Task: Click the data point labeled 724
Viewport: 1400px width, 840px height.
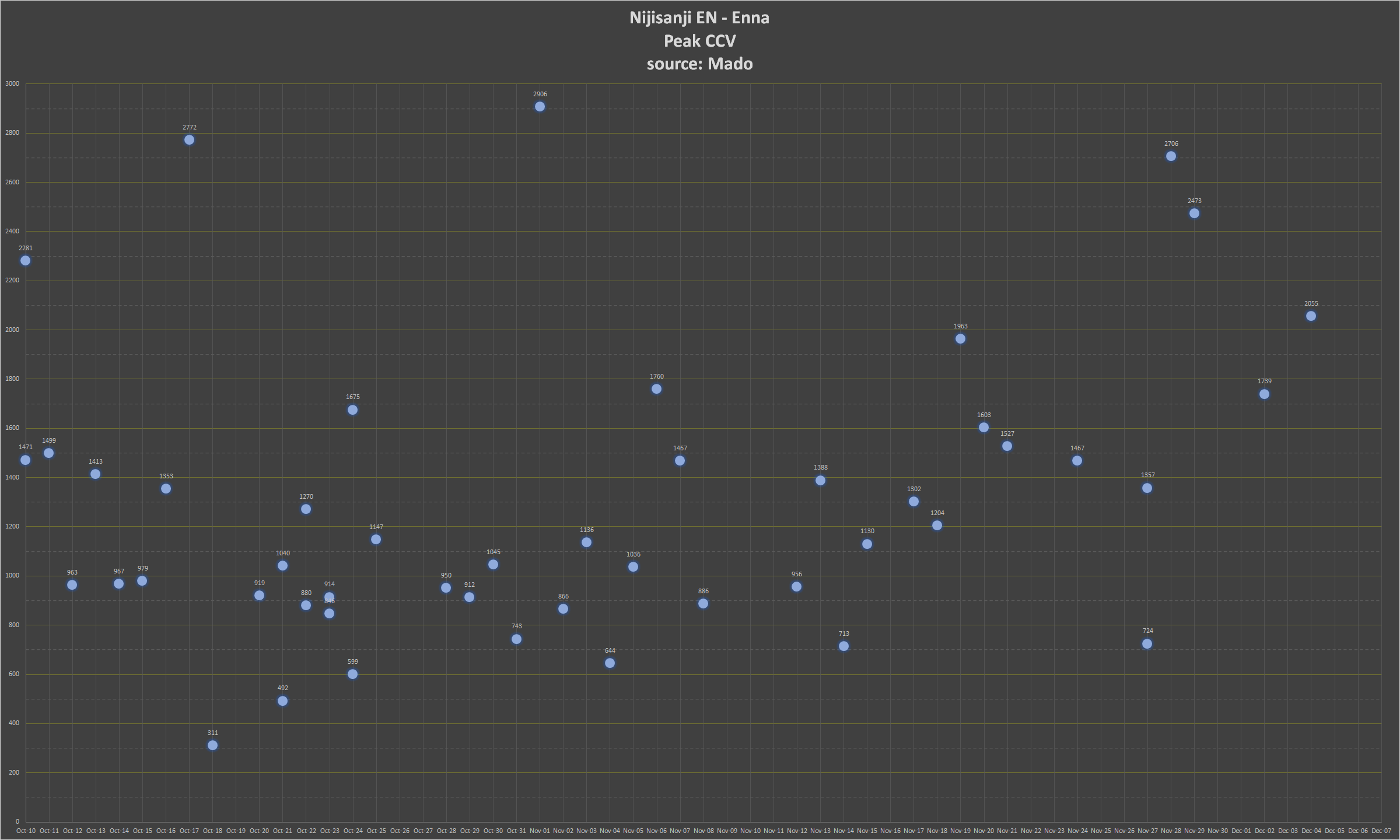Action: pyautogui.click(x=1147, y=644)
